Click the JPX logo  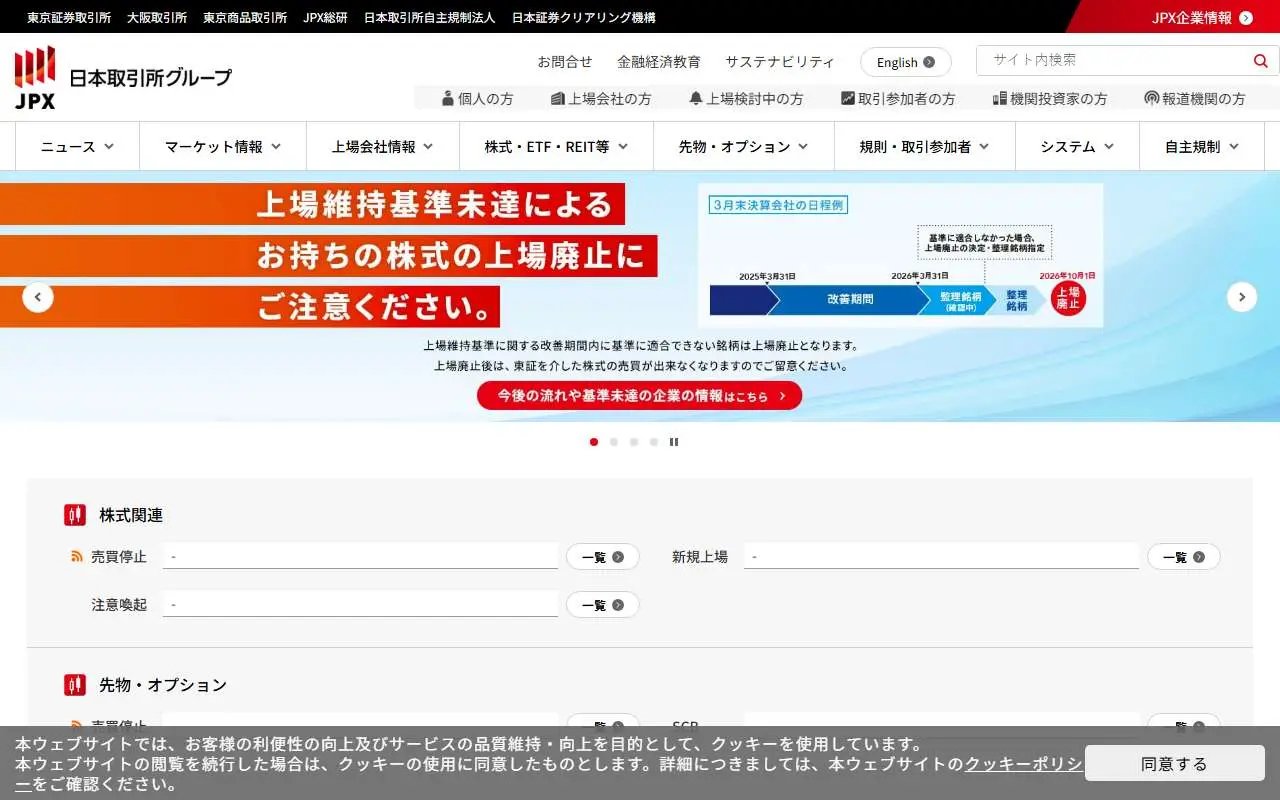coord(35,78)
